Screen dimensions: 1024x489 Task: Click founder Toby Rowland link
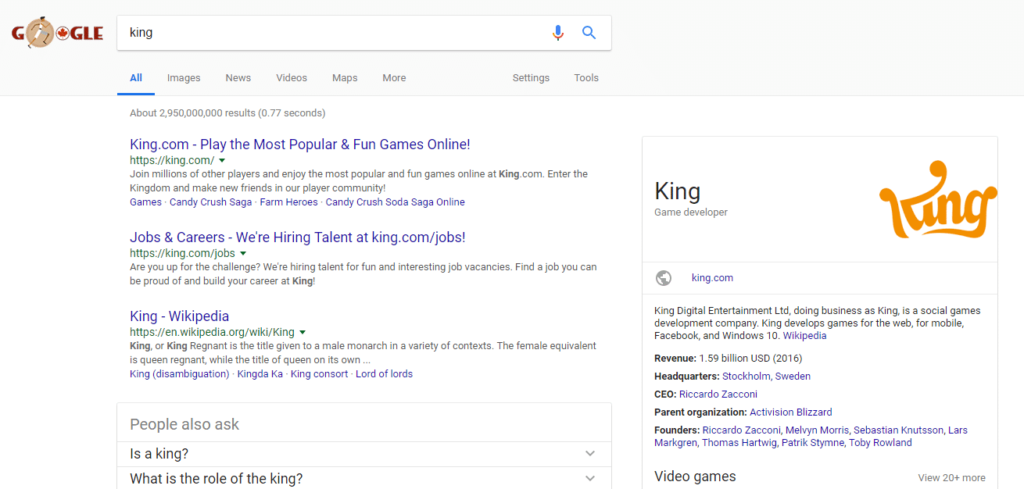[880, 443]
